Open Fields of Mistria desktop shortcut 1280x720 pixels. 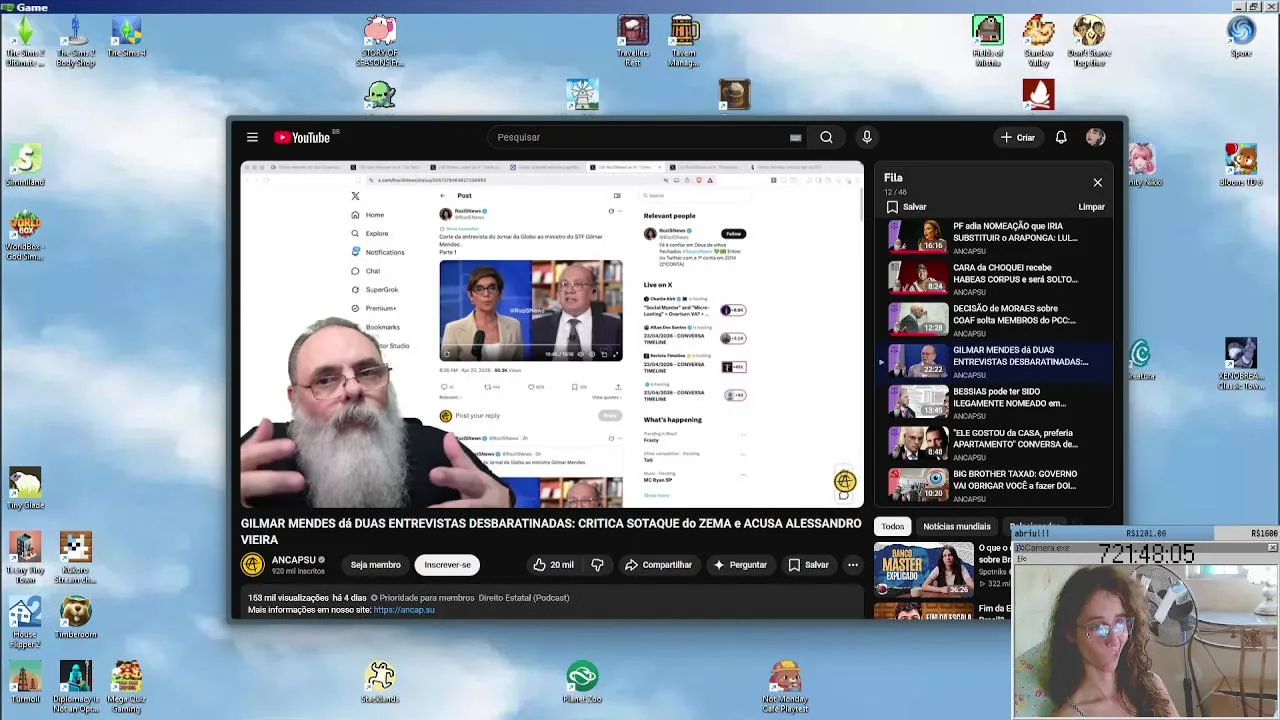click(x=988, y=42)
